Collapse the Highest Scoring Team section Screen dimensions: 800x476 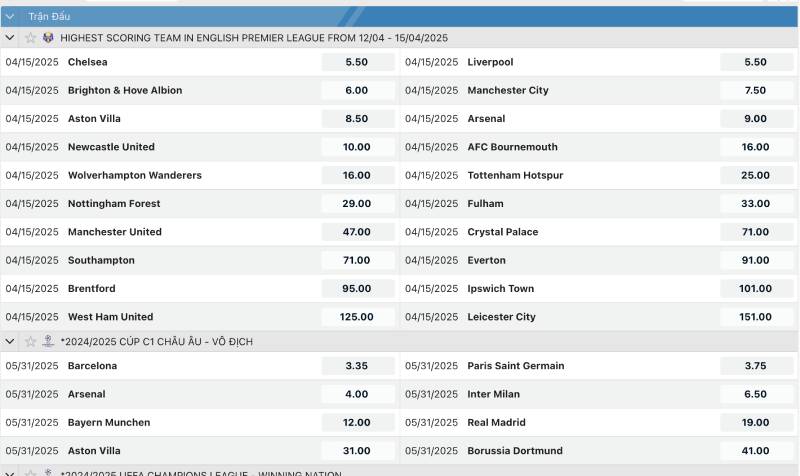point(10,38)
